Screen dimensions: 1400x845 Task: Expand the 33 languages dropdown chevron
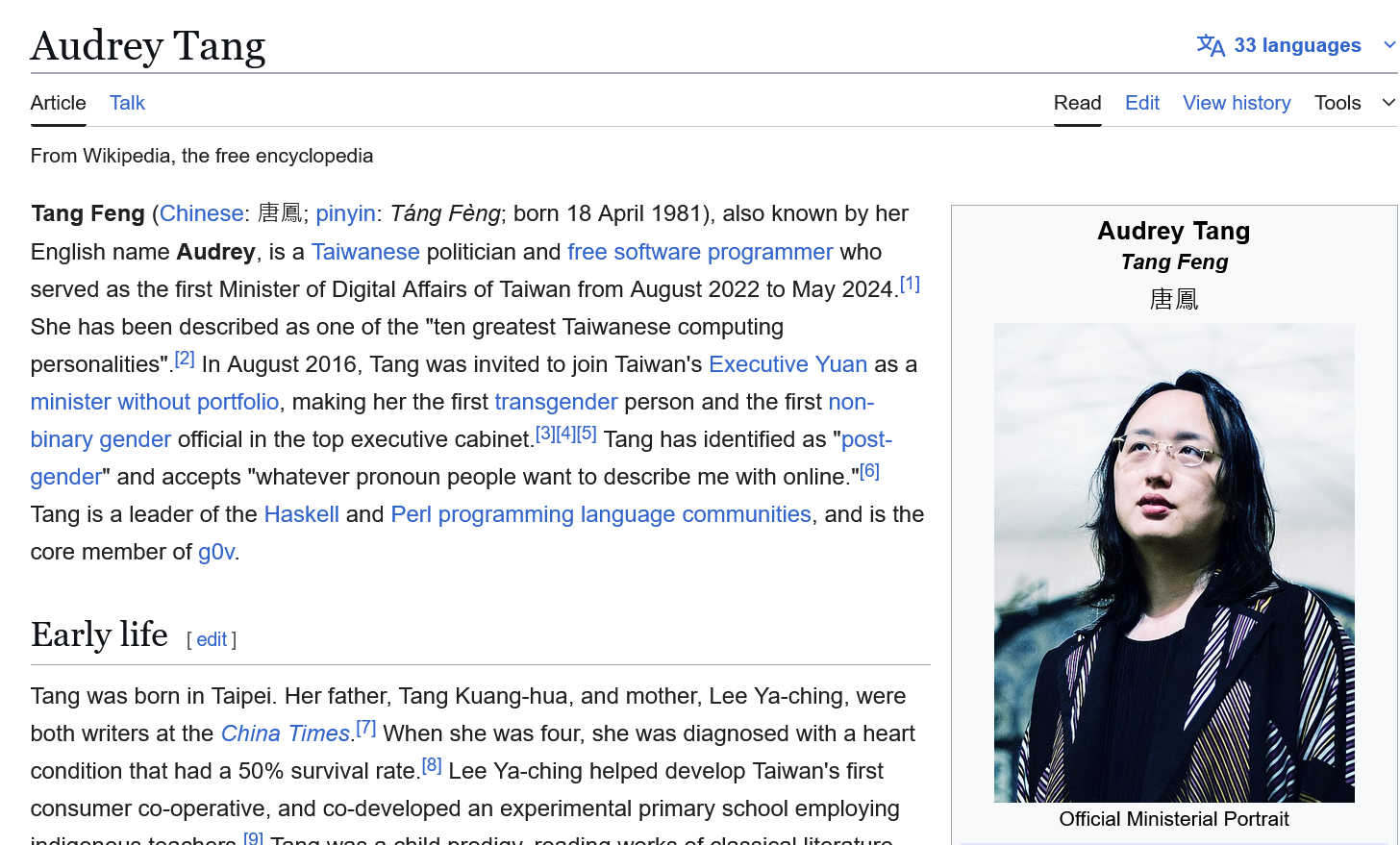(1388, 45)
